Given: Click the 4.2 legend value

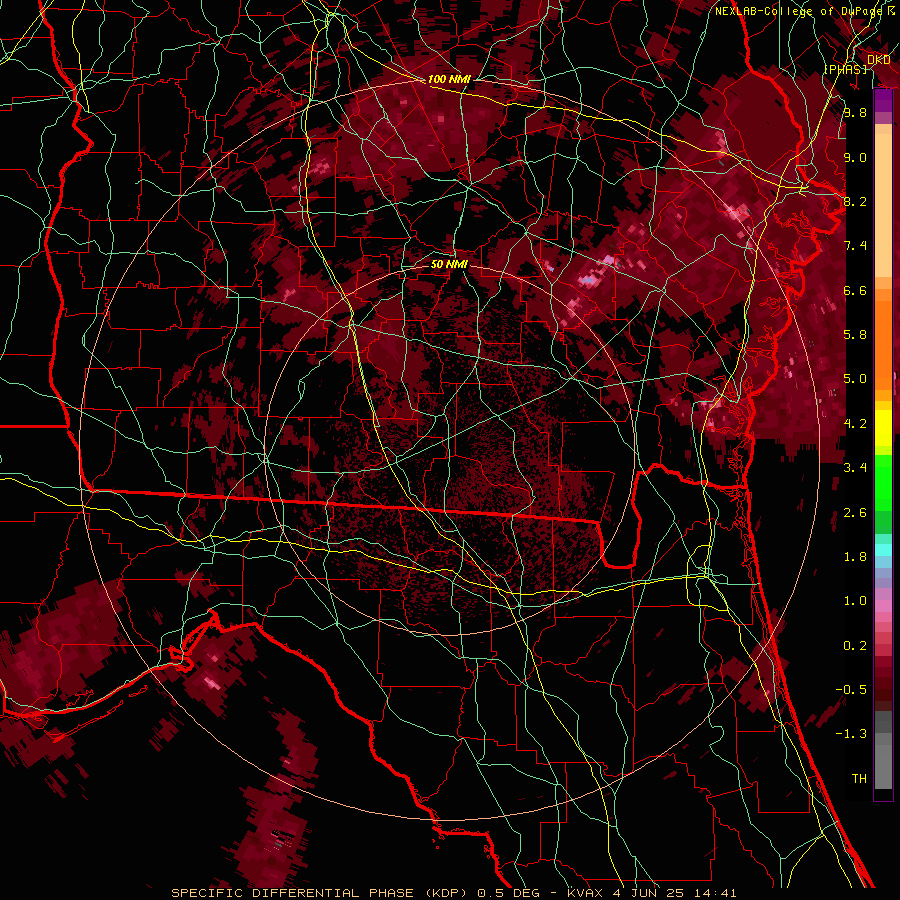Looking at the screenshot, I should coord(855,424).
